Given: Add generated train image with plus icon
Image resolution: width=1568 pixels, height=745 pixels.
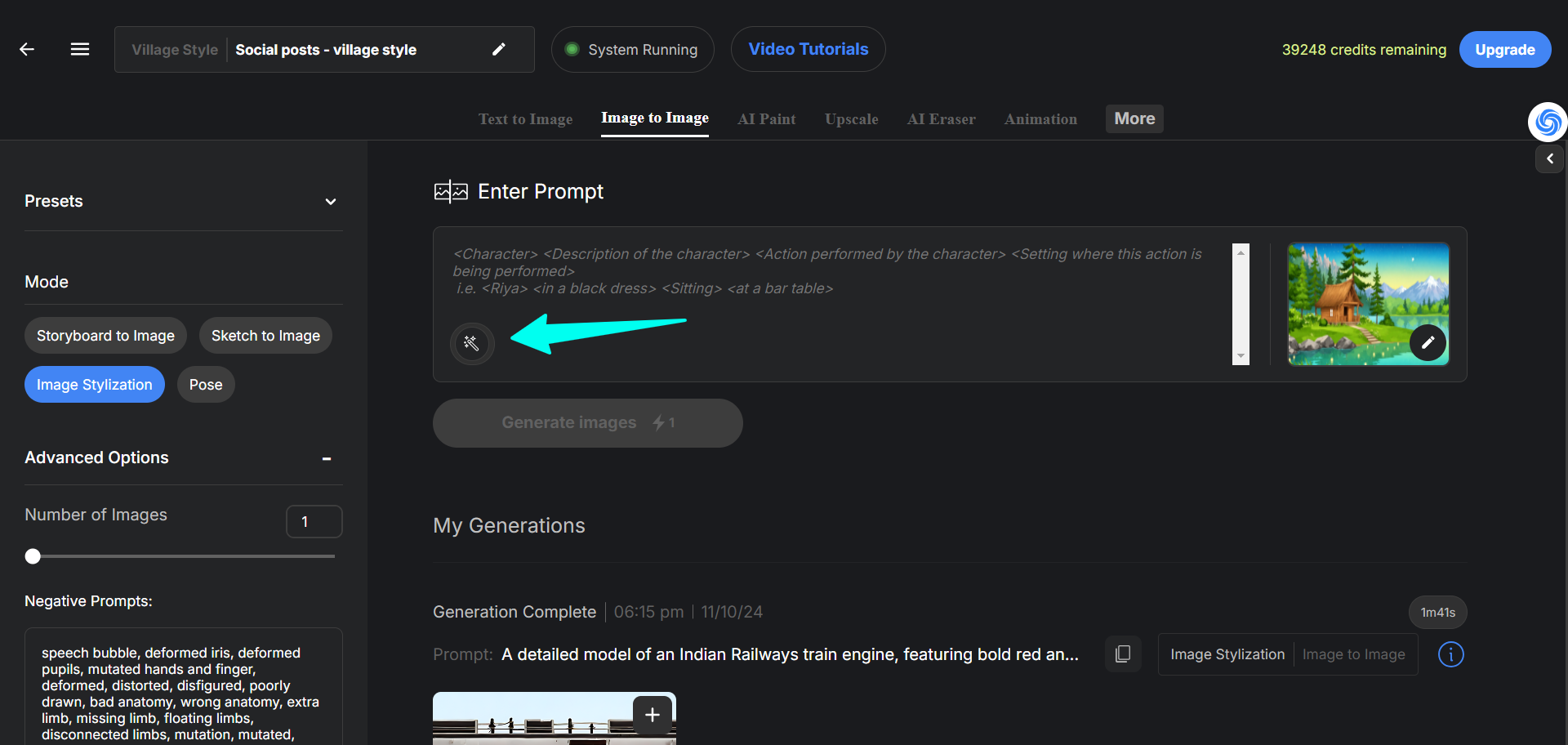Looking at the screenshot, I should coord(653,715).
